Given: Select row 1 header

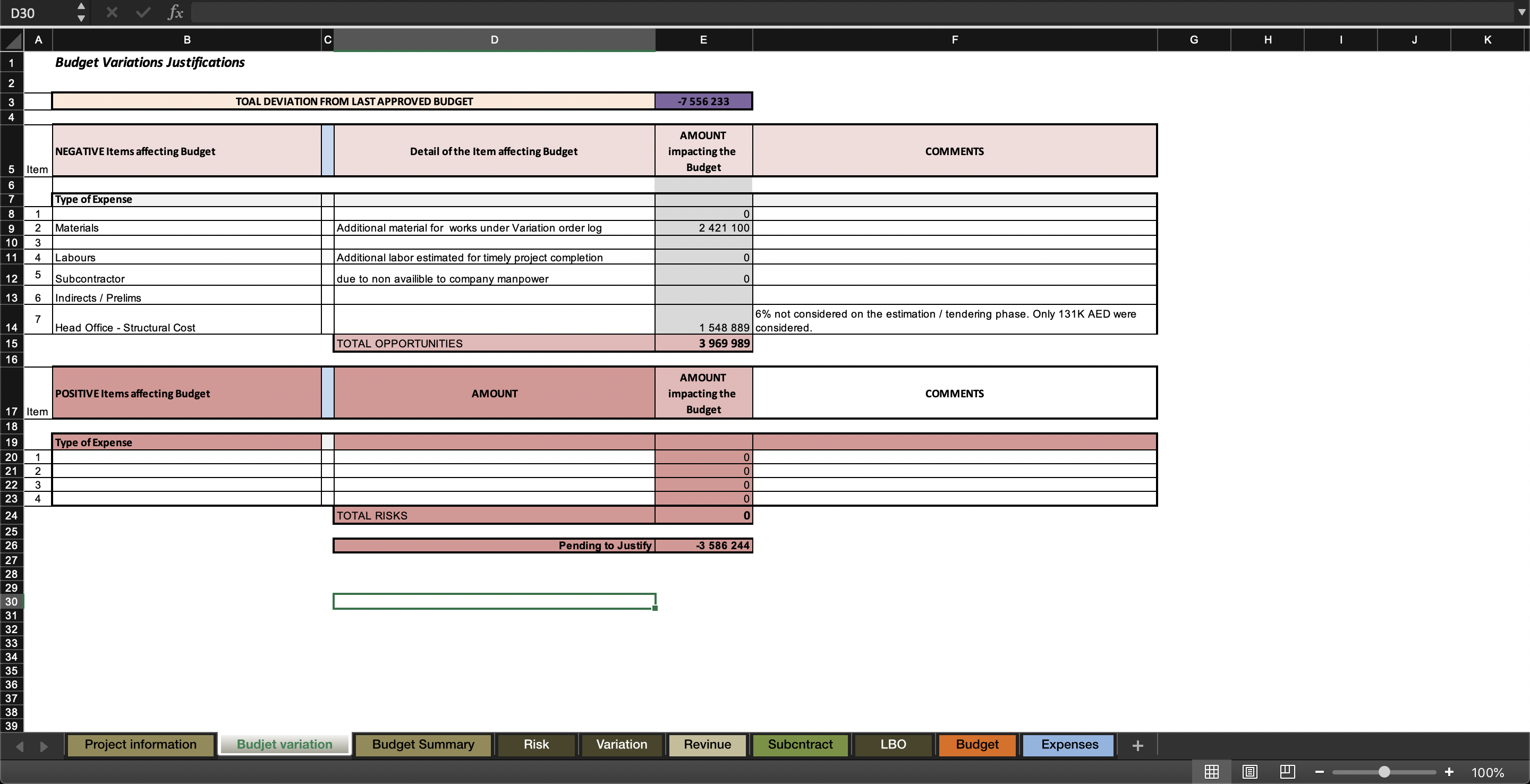Looking at the screenshot, I should [11, 62].
